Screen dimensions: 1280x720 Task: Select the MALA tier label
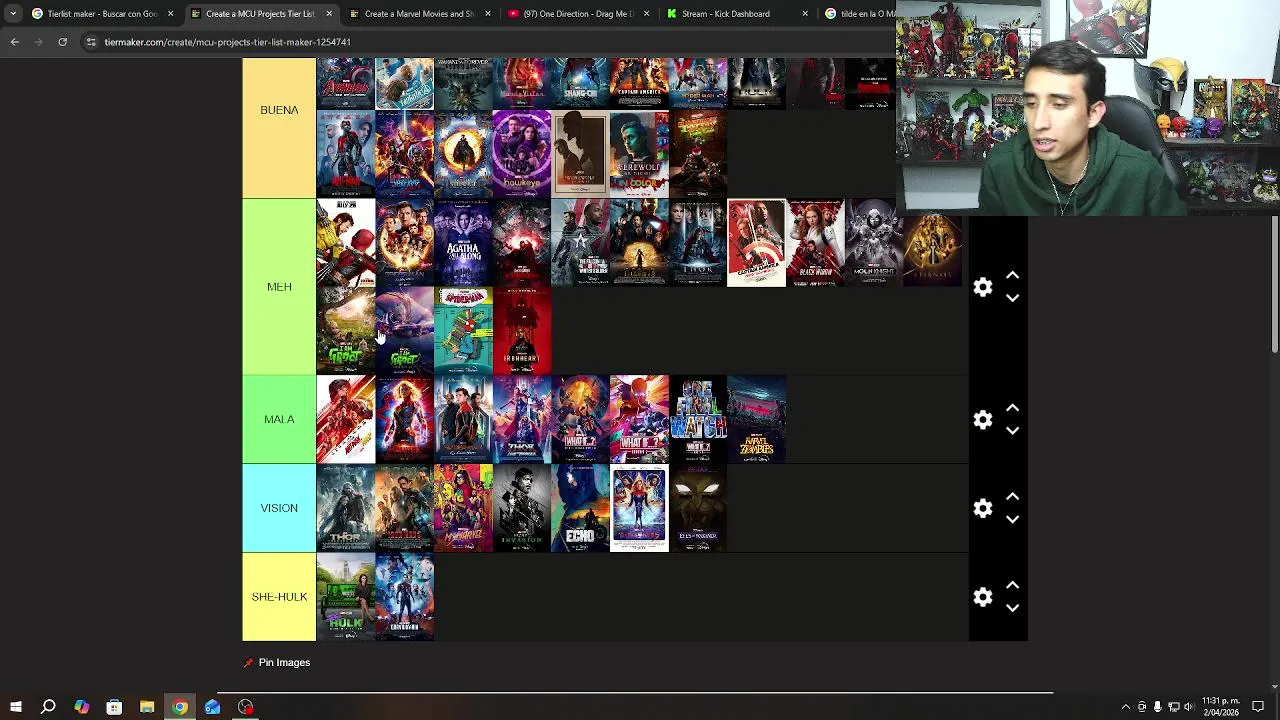point(279,419)
